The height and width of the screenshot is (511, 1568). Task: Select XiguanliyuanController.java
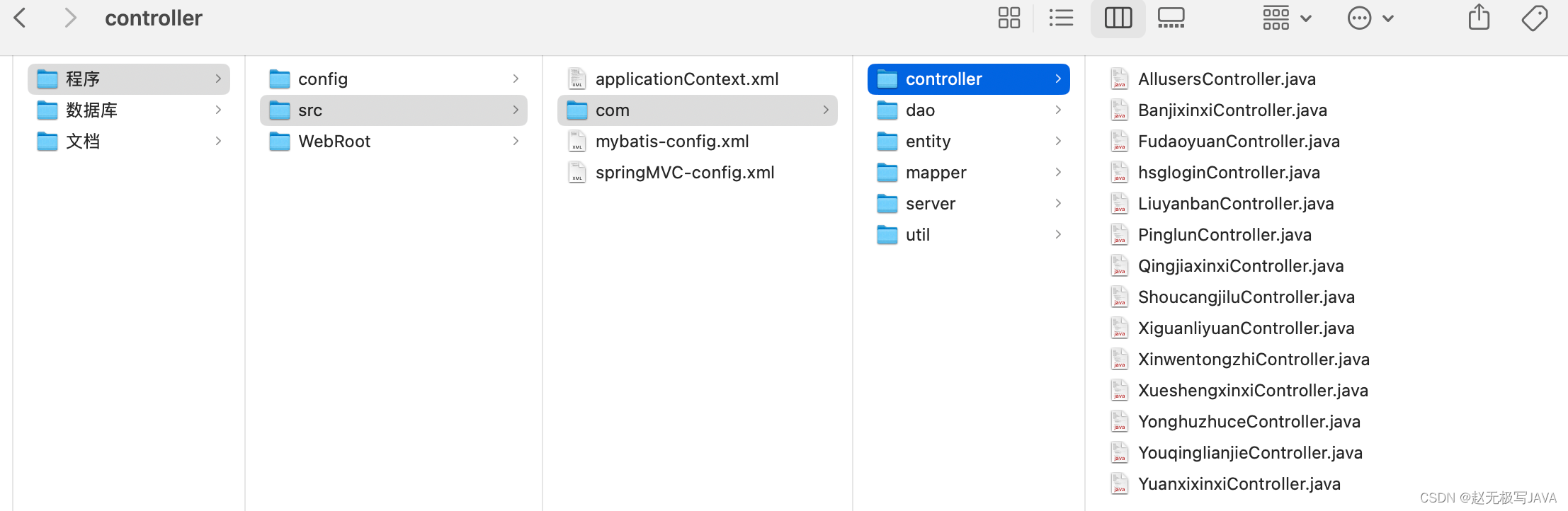(1246, 328)
